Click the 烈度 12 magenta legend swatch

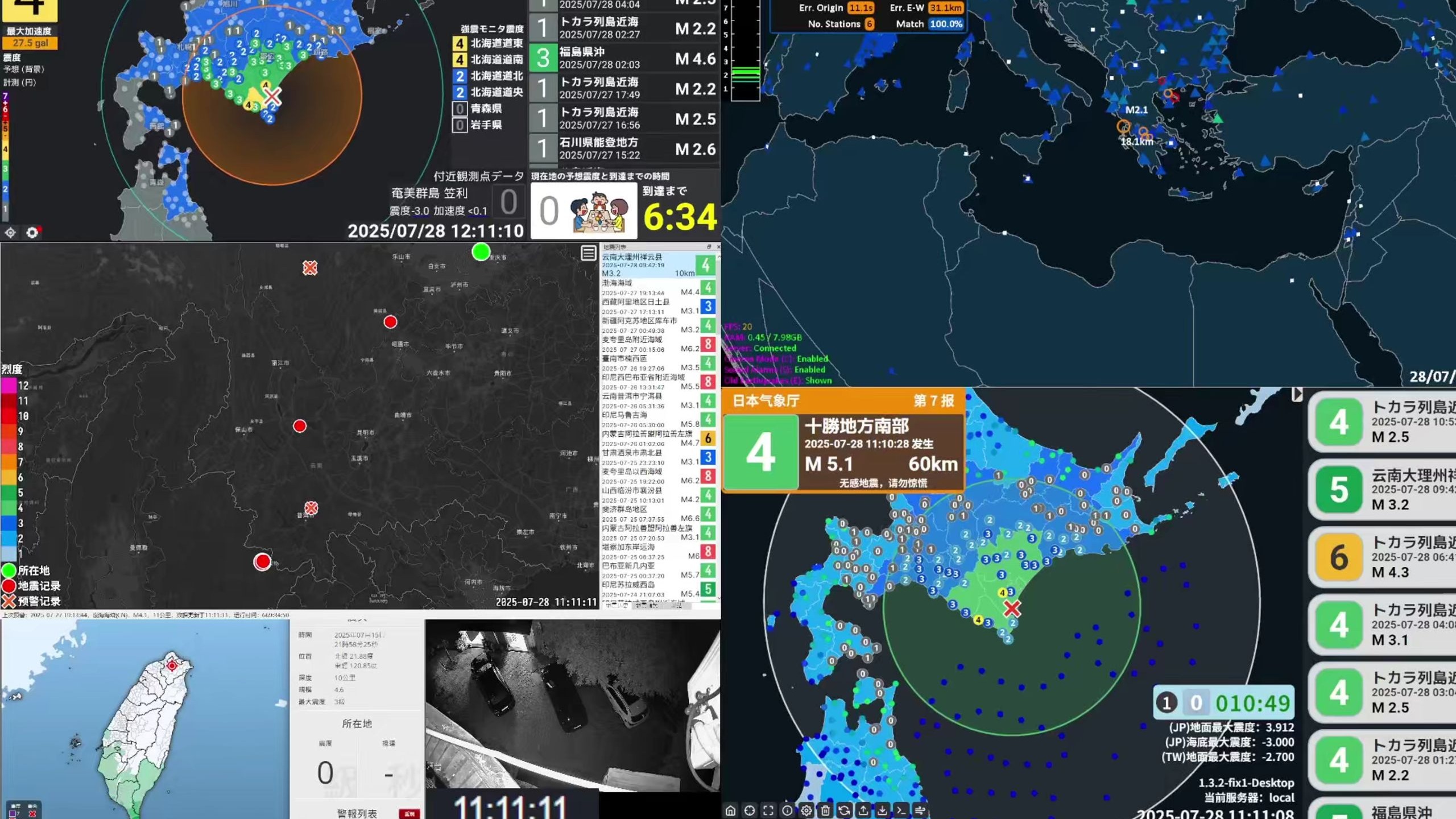9,385
